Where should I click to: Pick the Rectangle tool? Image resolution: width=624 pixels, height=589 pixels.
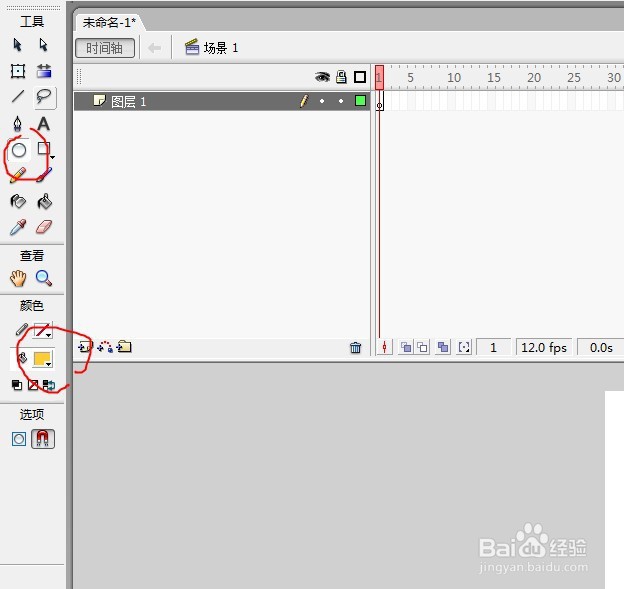pos(43,148)
